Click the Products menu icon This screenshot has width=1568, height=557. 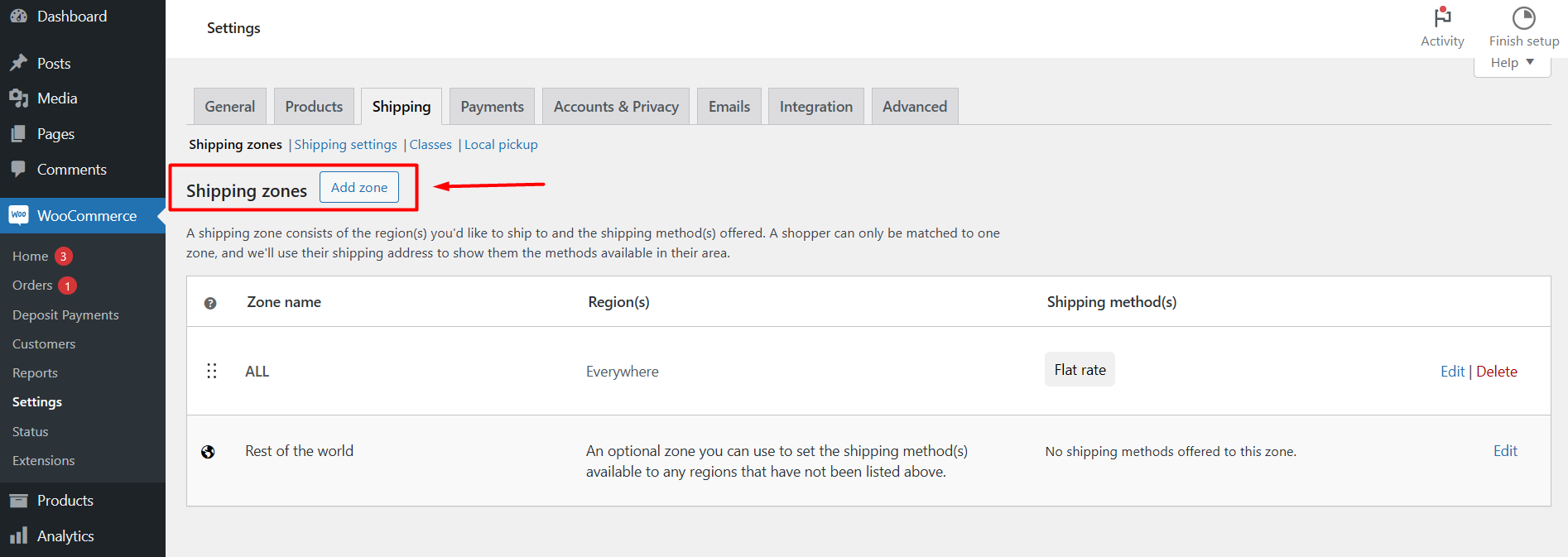click(18, 500)
